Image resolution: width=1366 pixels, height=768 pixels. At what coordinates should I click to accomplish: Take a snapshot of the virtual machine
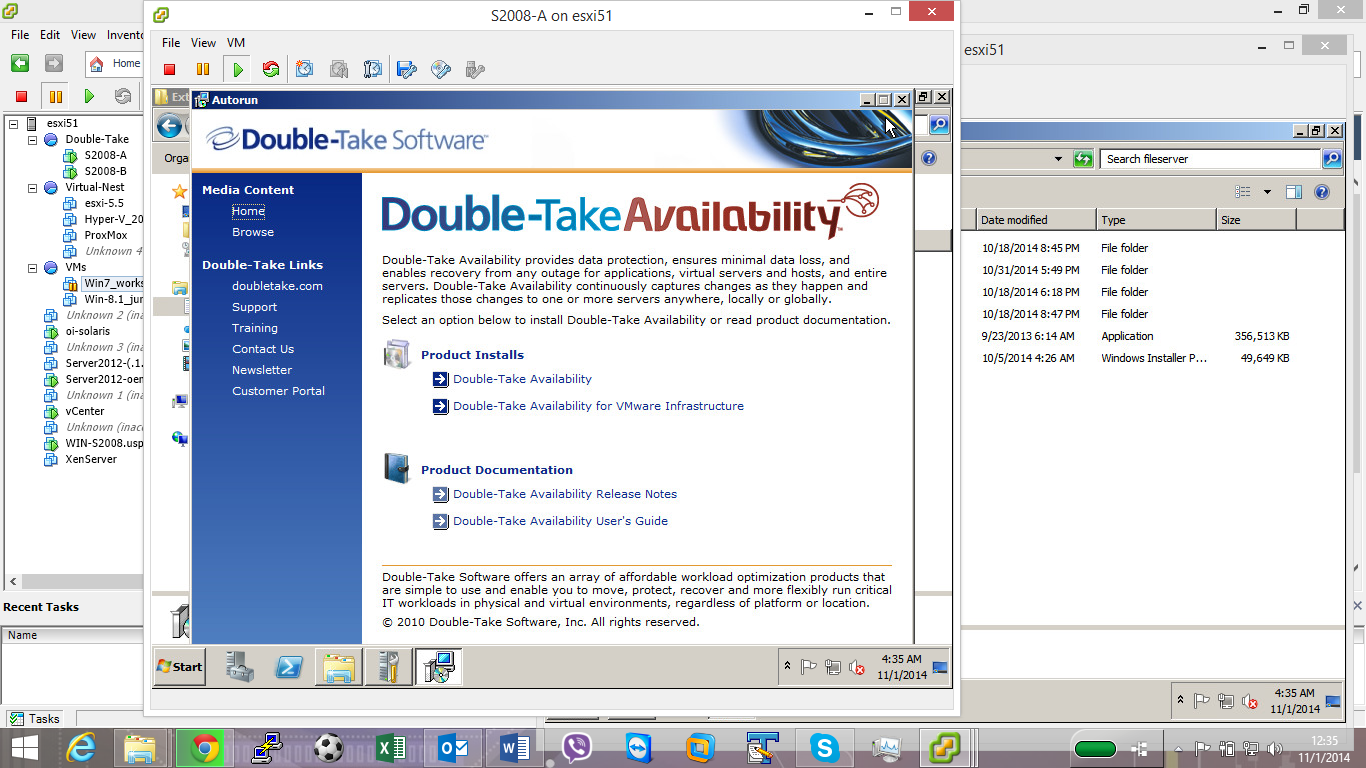pos(305,69)
